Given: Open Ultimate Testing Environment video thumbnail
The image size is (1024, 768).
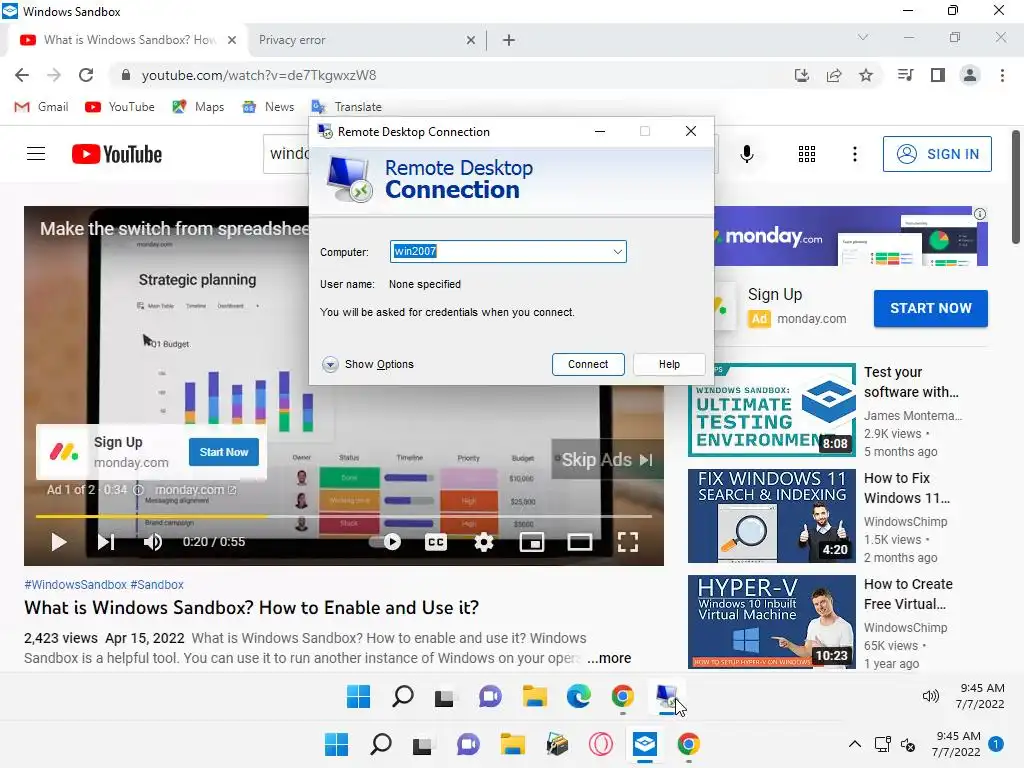Looking at the screenshot, I should click(771, 409).
